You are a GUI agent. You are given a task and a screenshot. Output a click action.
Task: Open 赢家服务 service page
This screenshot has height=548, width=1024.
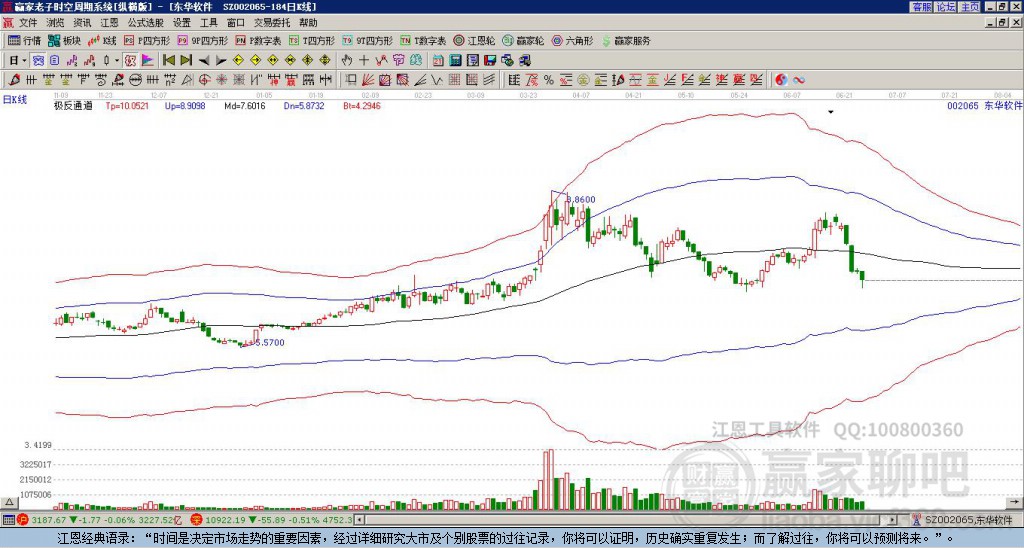pos(626,40)
